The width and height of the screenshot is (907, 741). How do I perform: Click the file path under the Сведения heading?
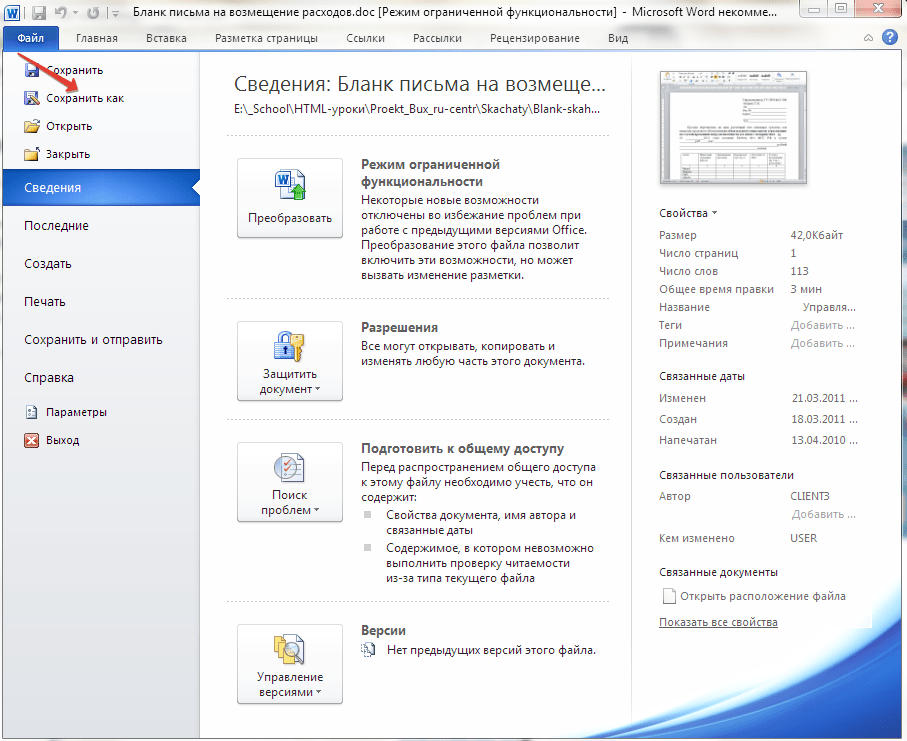point(417,109)
